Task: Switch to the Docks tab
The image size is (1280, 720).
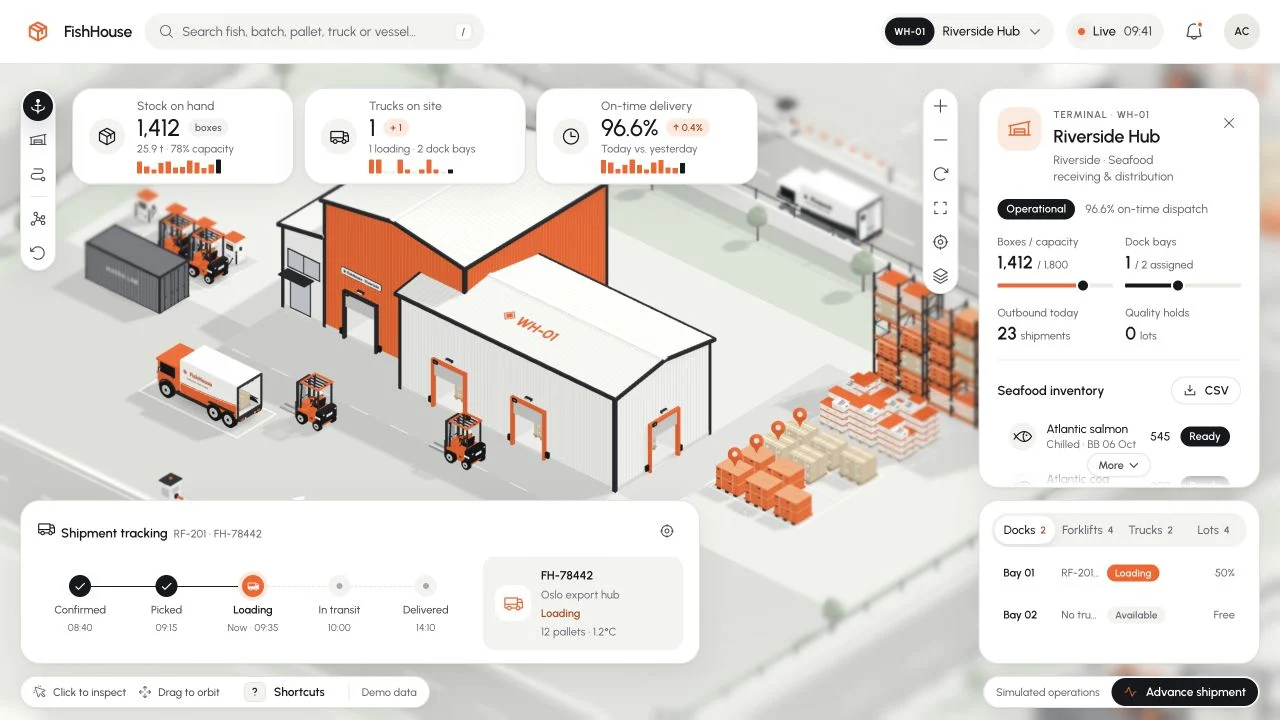Action: pyautogui.click(x=1024, y=530)
